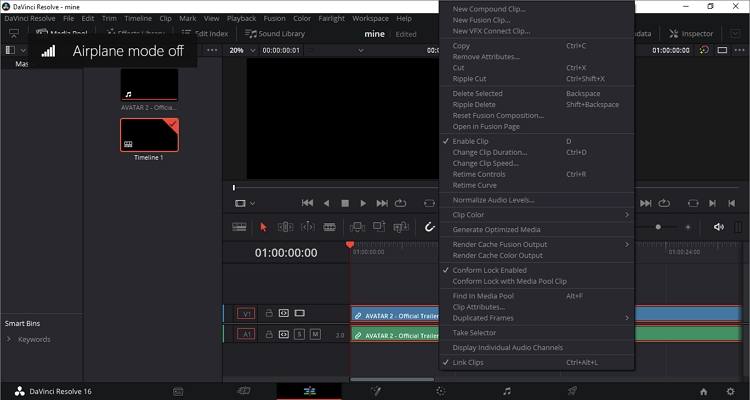Expand the Duplicated Frames submenu
The width and height of the screenshot is (750, 400).
(x=537, y=318)
